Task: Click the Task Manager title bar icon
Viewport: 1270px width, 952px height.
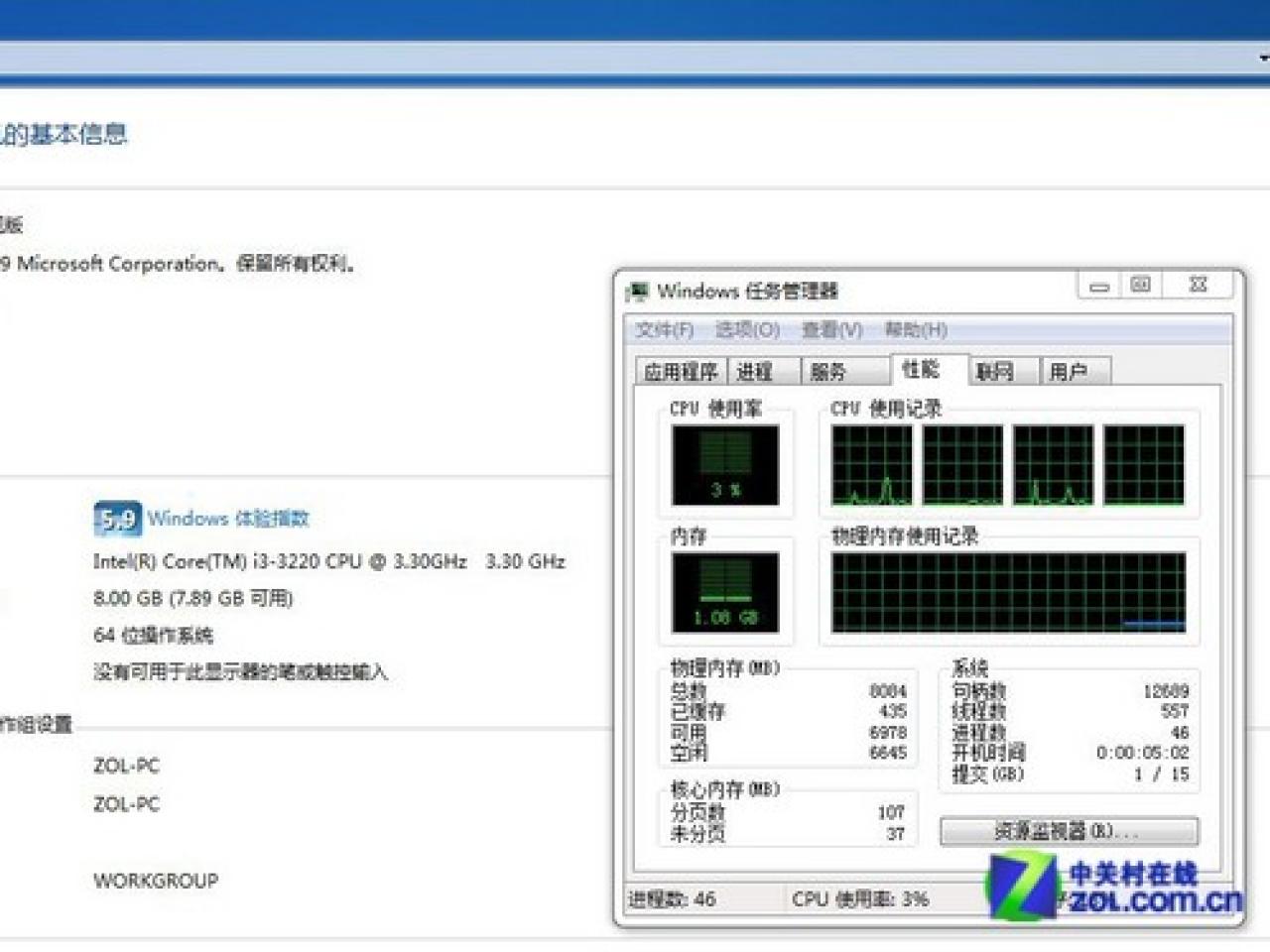Action: [x=637, y=292]
